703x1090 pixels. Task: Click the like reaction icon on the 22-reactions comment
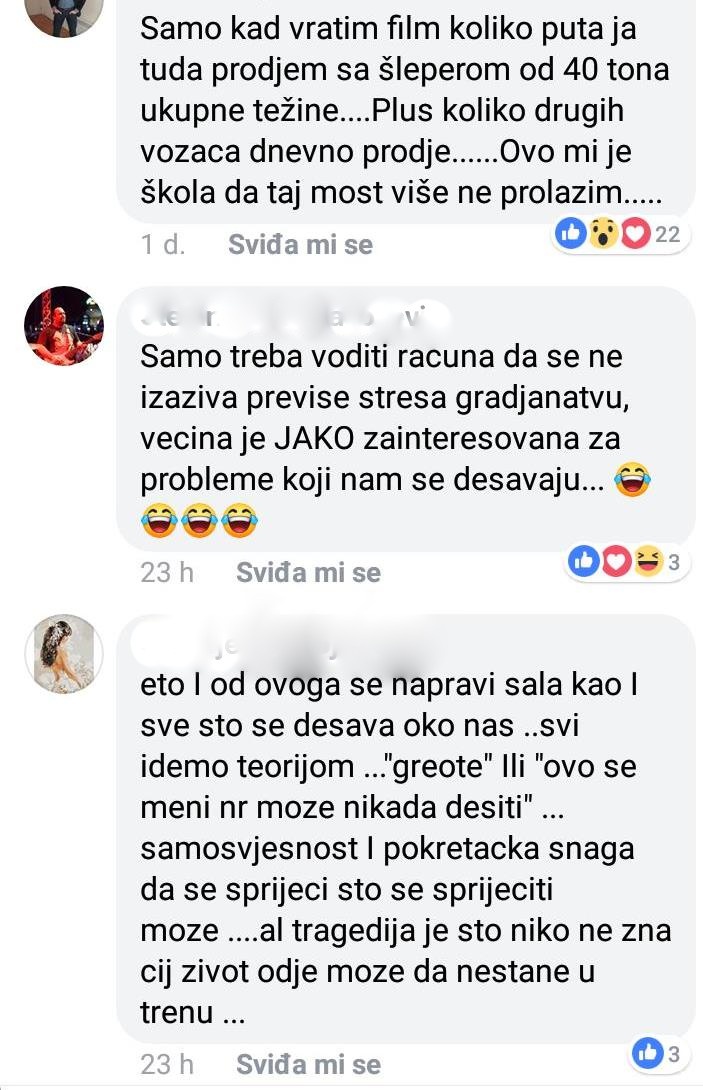[x=572, y=234]
